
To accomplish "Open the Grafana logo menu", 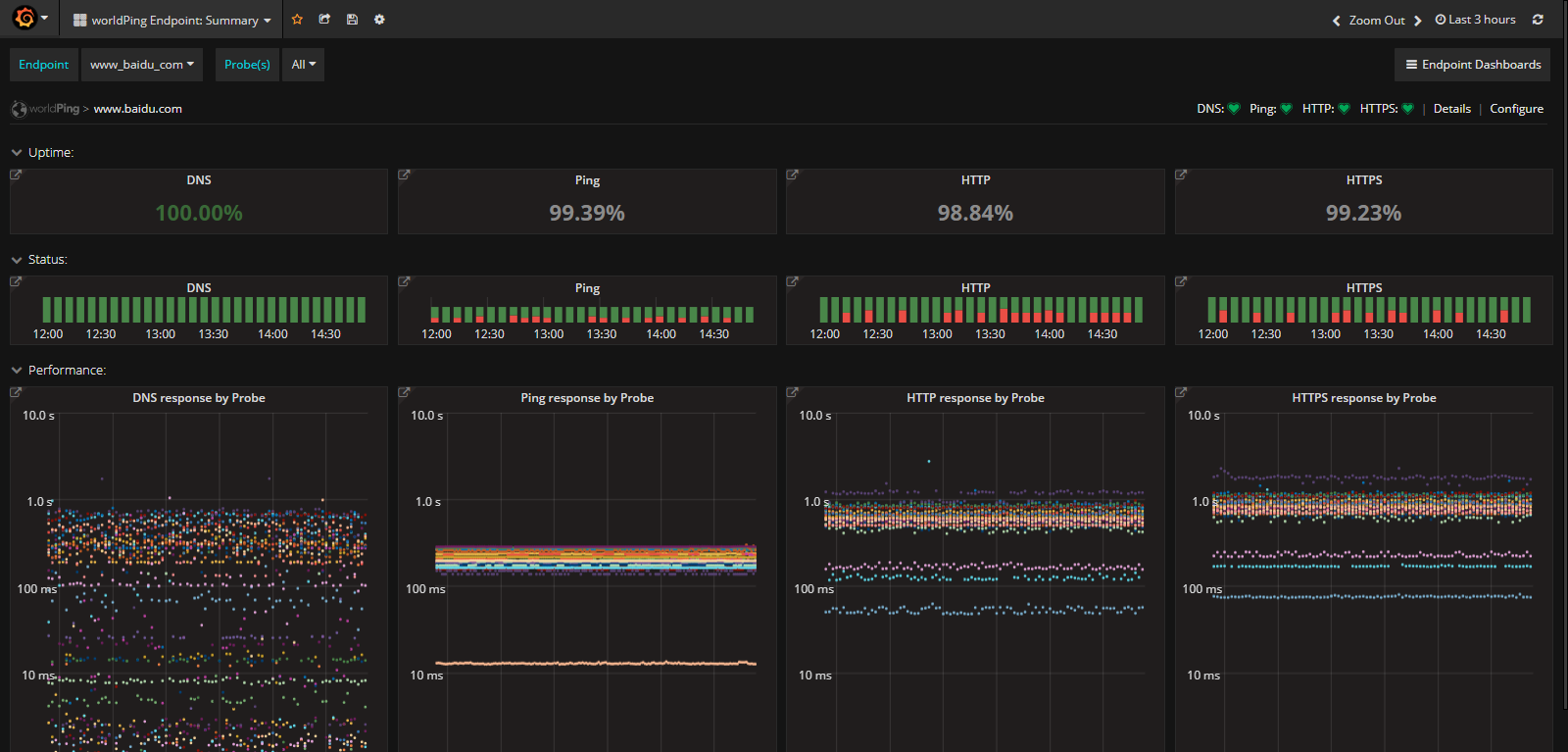I will (29, 19).
